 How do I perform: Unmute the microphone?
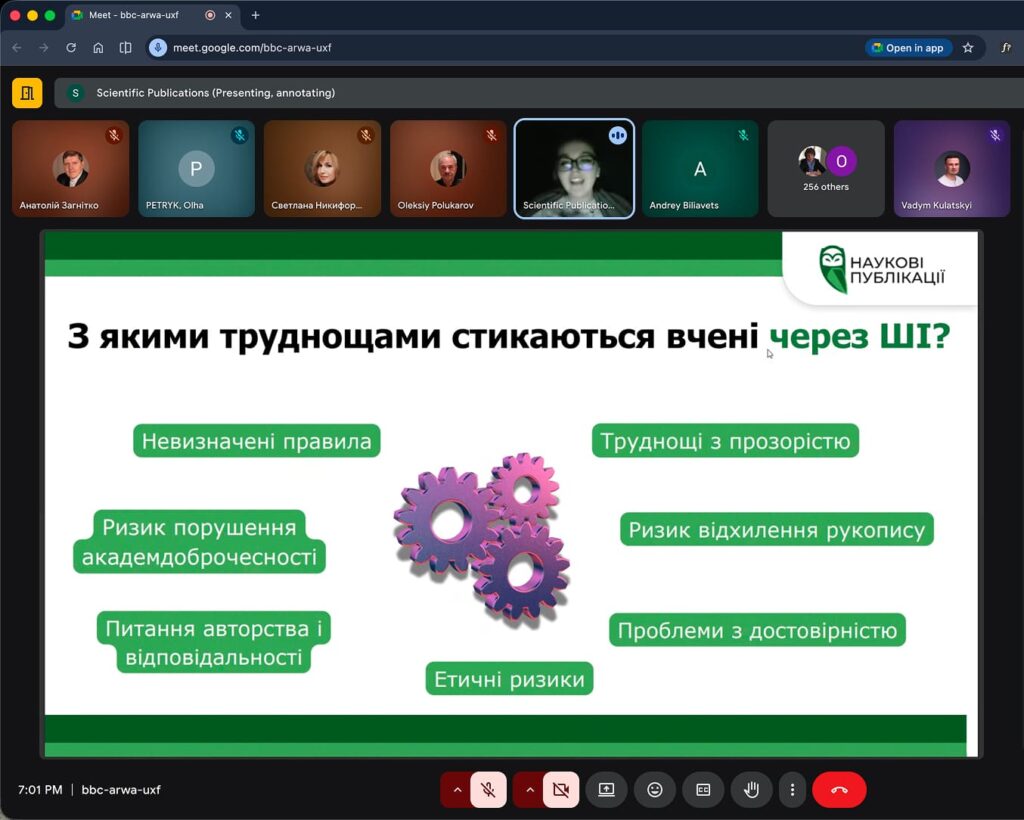coord(488,790)
